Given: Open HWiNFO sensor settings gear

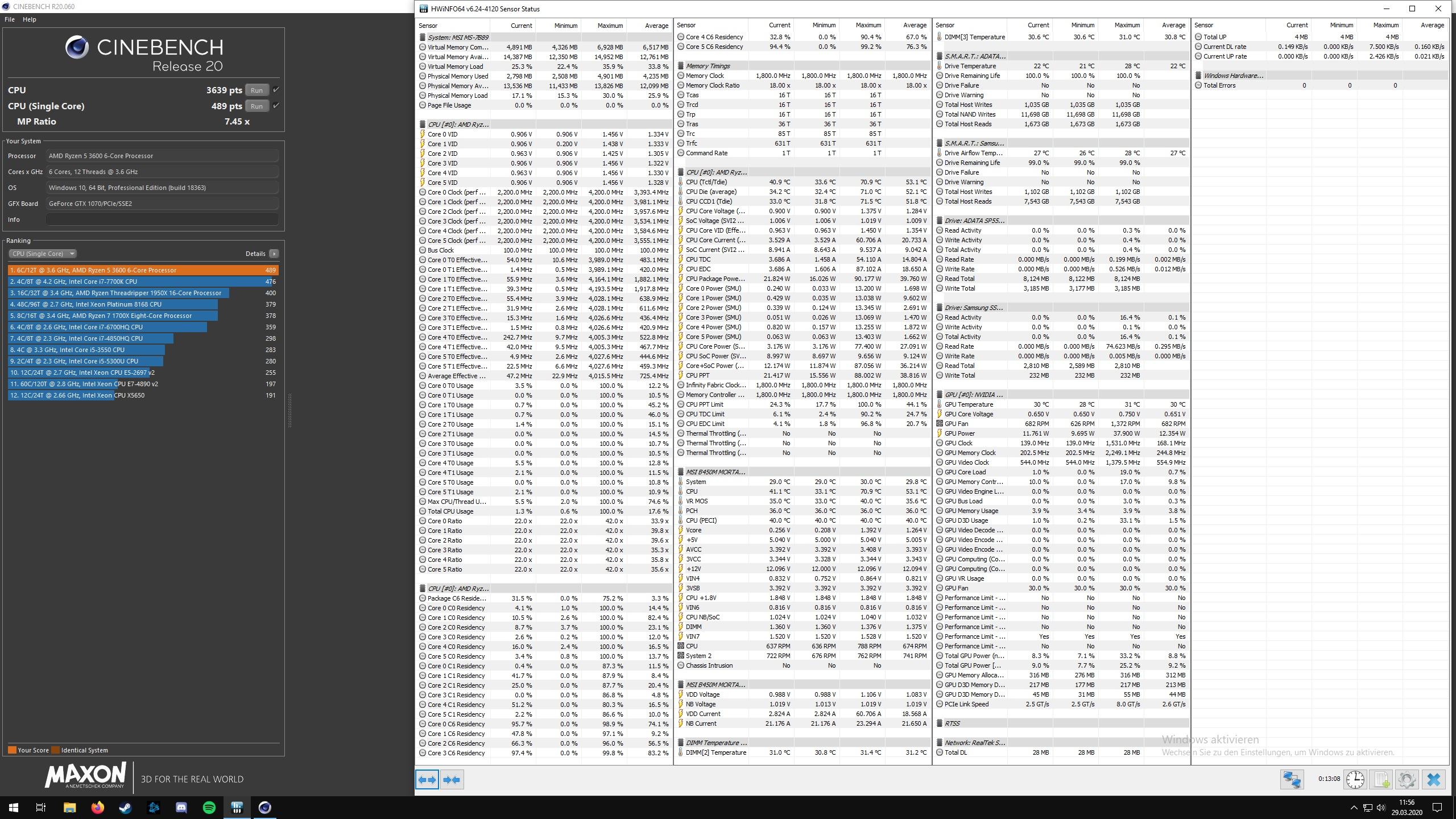Looking at the screenshot, I should click(x=1407, y=780).
